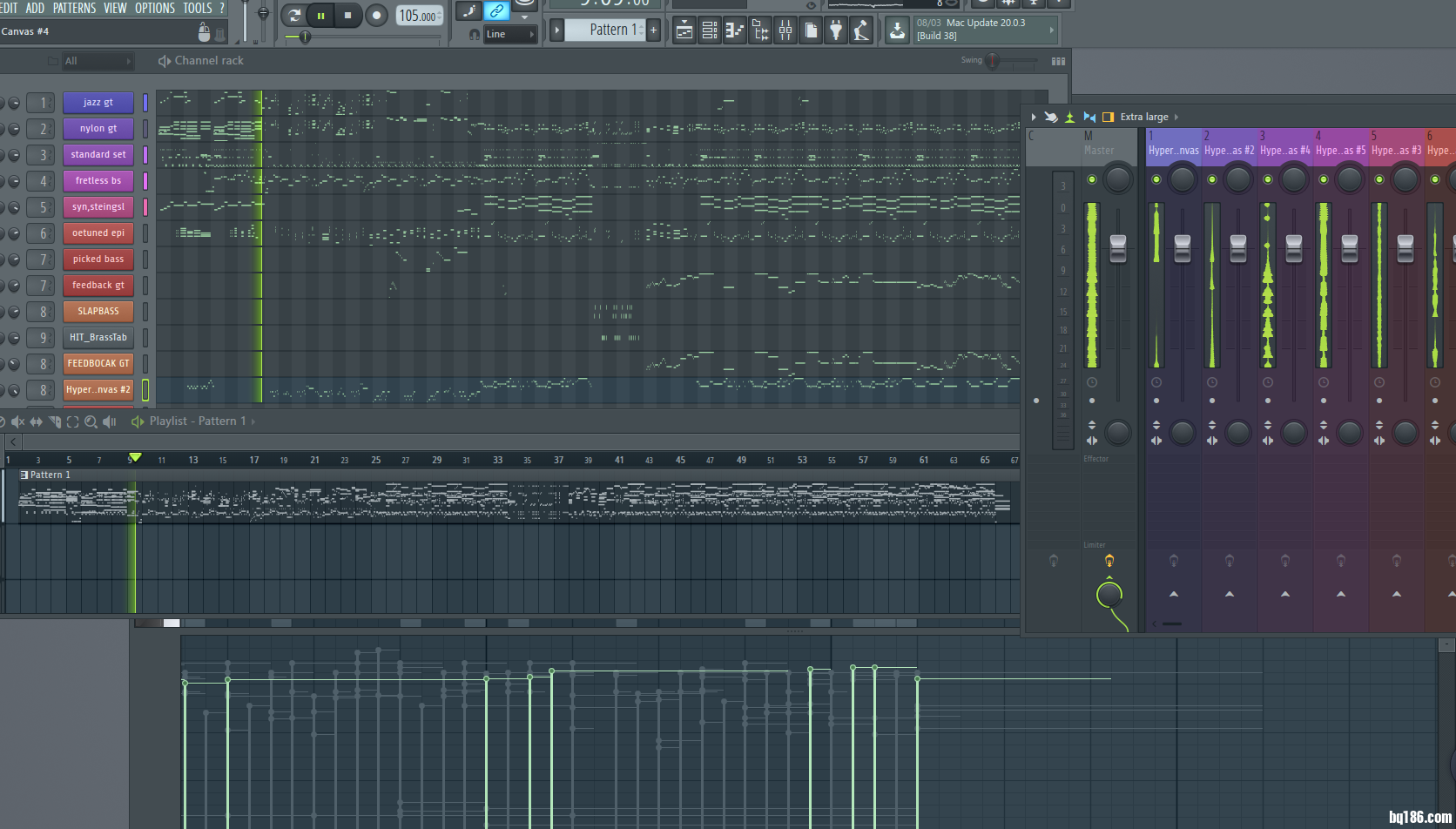Stop playback with the stop button
The height and width of the screenshot is (829, 1456).
click(x=348, y=15)
